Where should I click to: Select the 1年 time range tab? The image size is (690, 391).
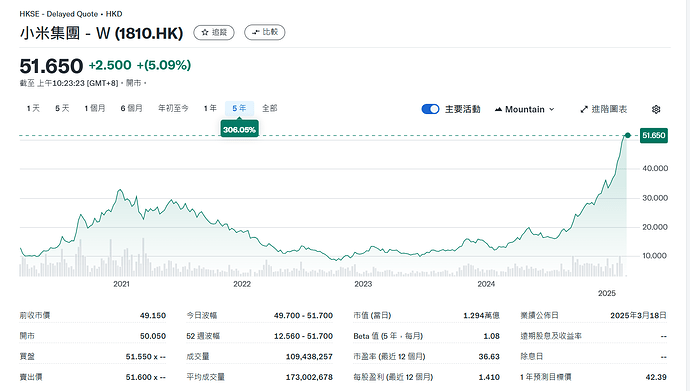coord(210,108)
